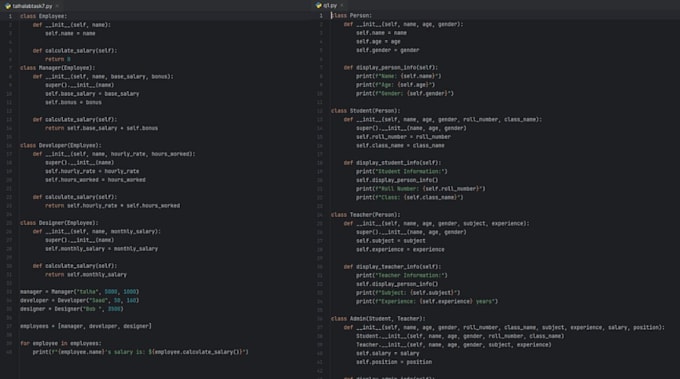Click 'self.hours_worked = hours_worked' line
This screenshot has width=680, height=379.
tap(95, 180)
